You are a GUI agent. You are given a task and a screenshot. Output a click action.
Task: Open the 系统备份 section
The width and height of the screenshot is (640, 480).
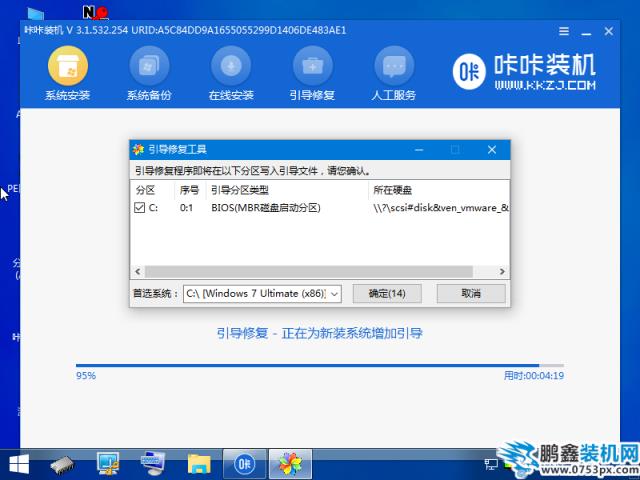tap(149, 73)
